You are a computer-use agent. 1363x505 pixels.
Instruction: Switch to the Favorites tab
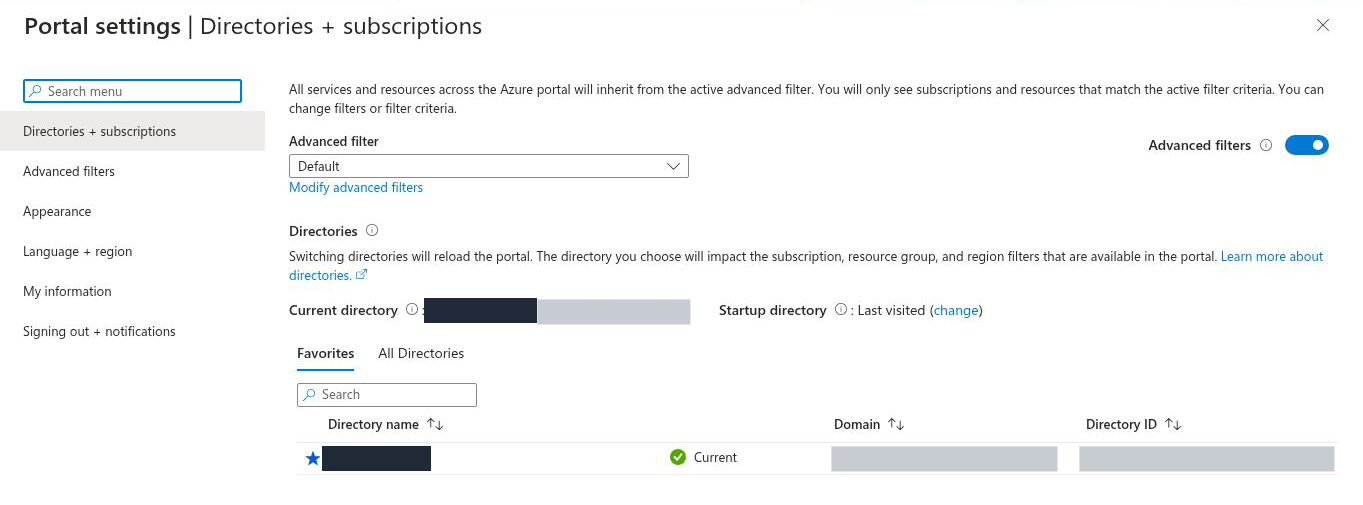(325, 353)
